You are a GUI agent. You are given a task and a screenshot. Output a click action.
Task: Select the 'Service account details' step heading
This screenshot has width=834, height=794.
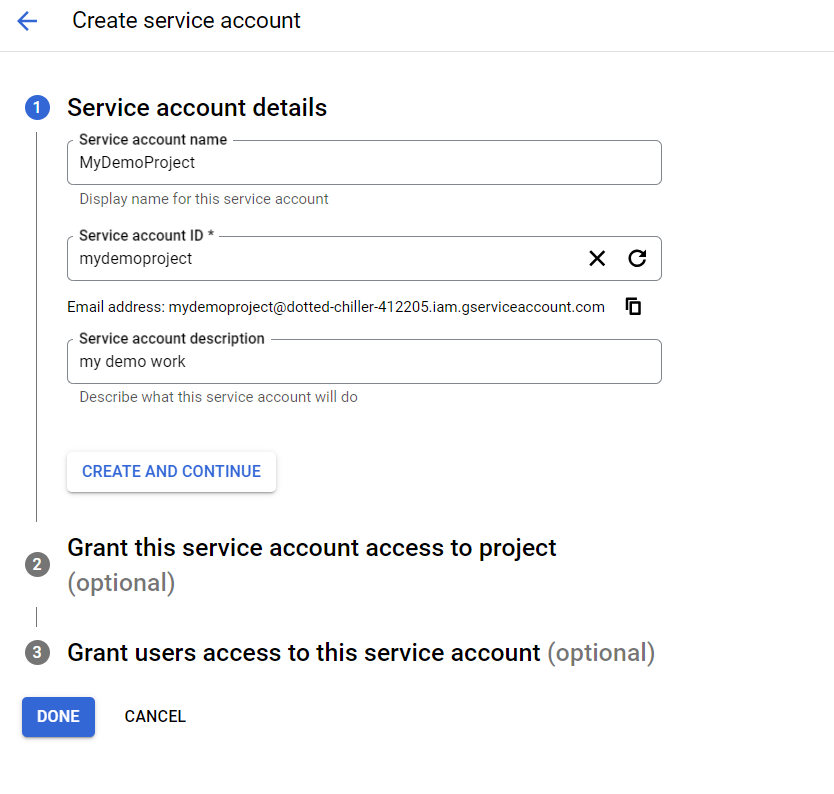point(197,108)
